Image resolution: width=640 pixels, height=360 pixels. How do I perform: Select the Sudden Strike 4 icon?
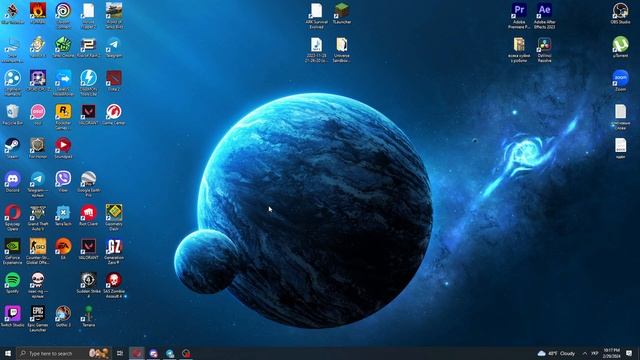pos(89,285)
